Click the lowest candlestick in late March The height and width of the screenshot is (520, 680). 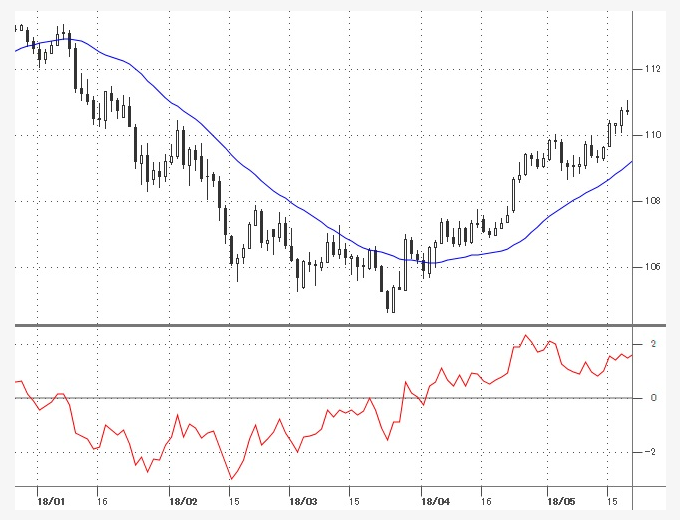(393, 299)
